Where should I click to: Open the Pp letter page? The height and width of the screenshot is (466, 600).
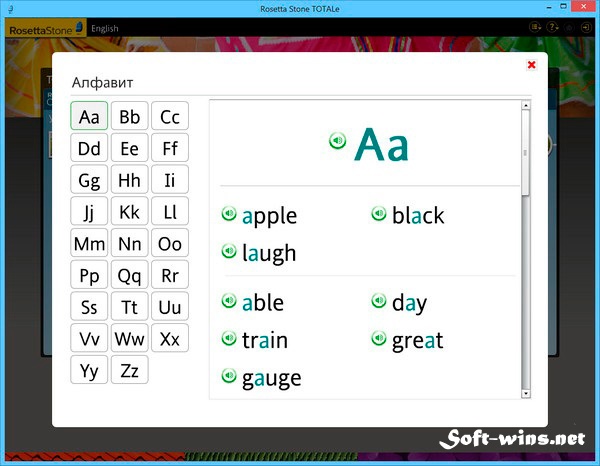click(89, 275)
